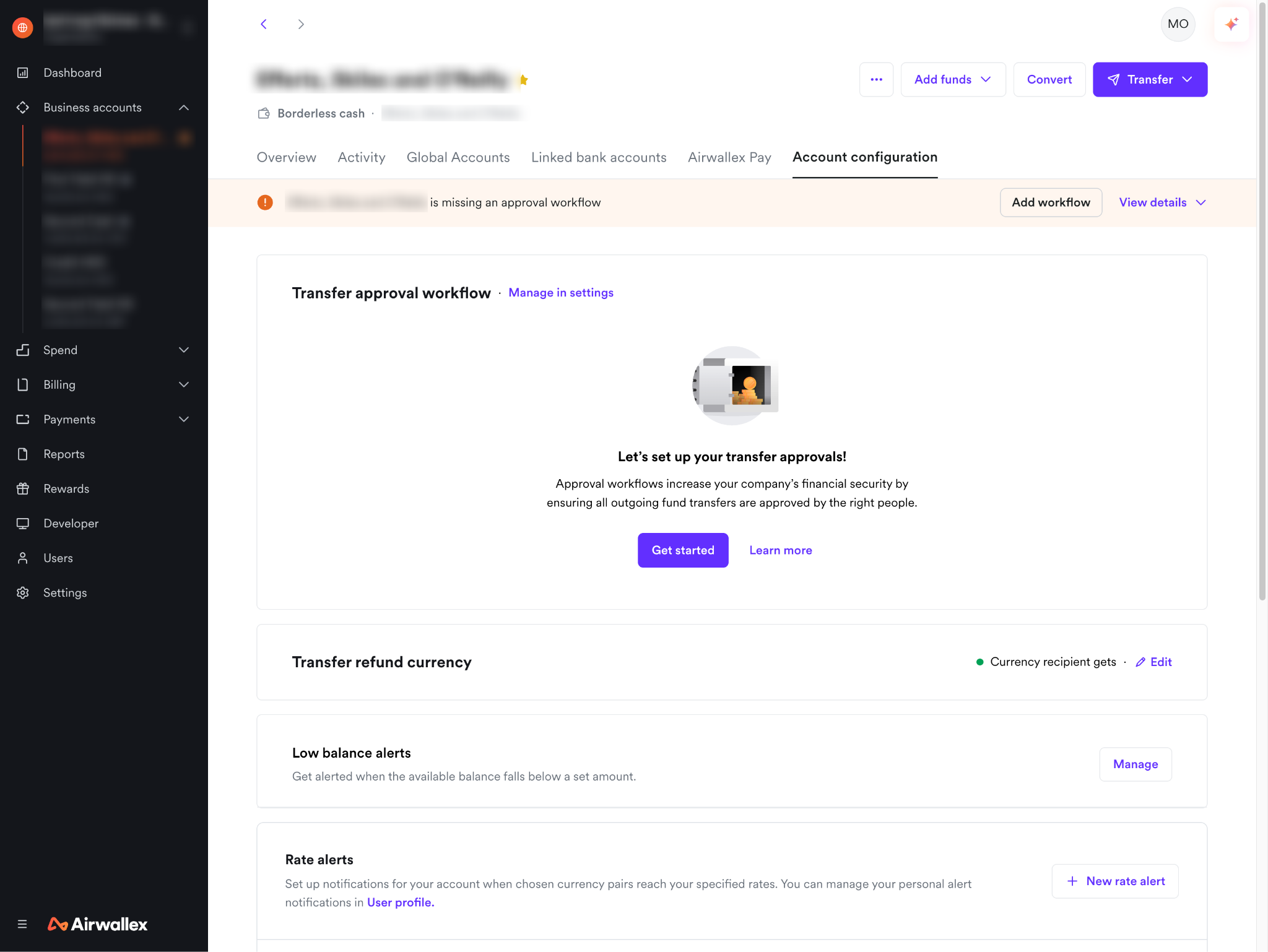Open the Transfer dropdown button
Screen dimensions: 1268x952
1150,79
